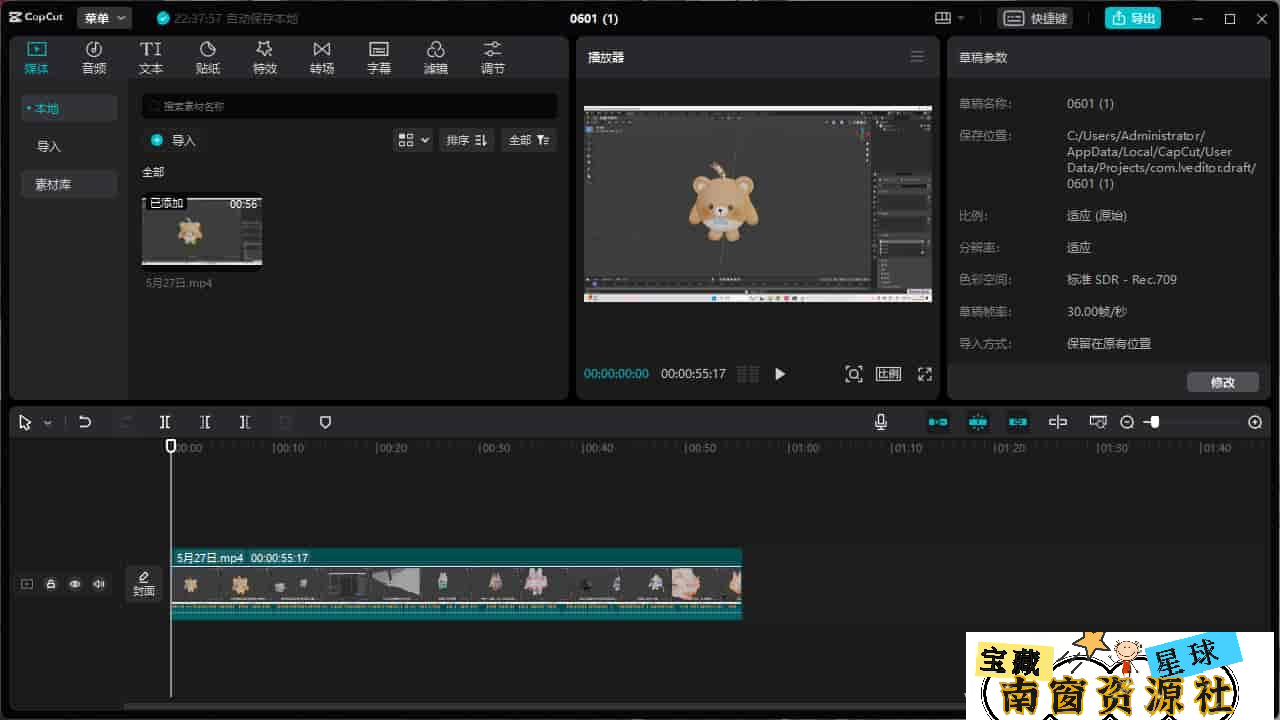Screen dimensions: 1280x720
Task: Click the 搜索素材名称 search field
Action: pyautogui.click(x=350, y=106)
